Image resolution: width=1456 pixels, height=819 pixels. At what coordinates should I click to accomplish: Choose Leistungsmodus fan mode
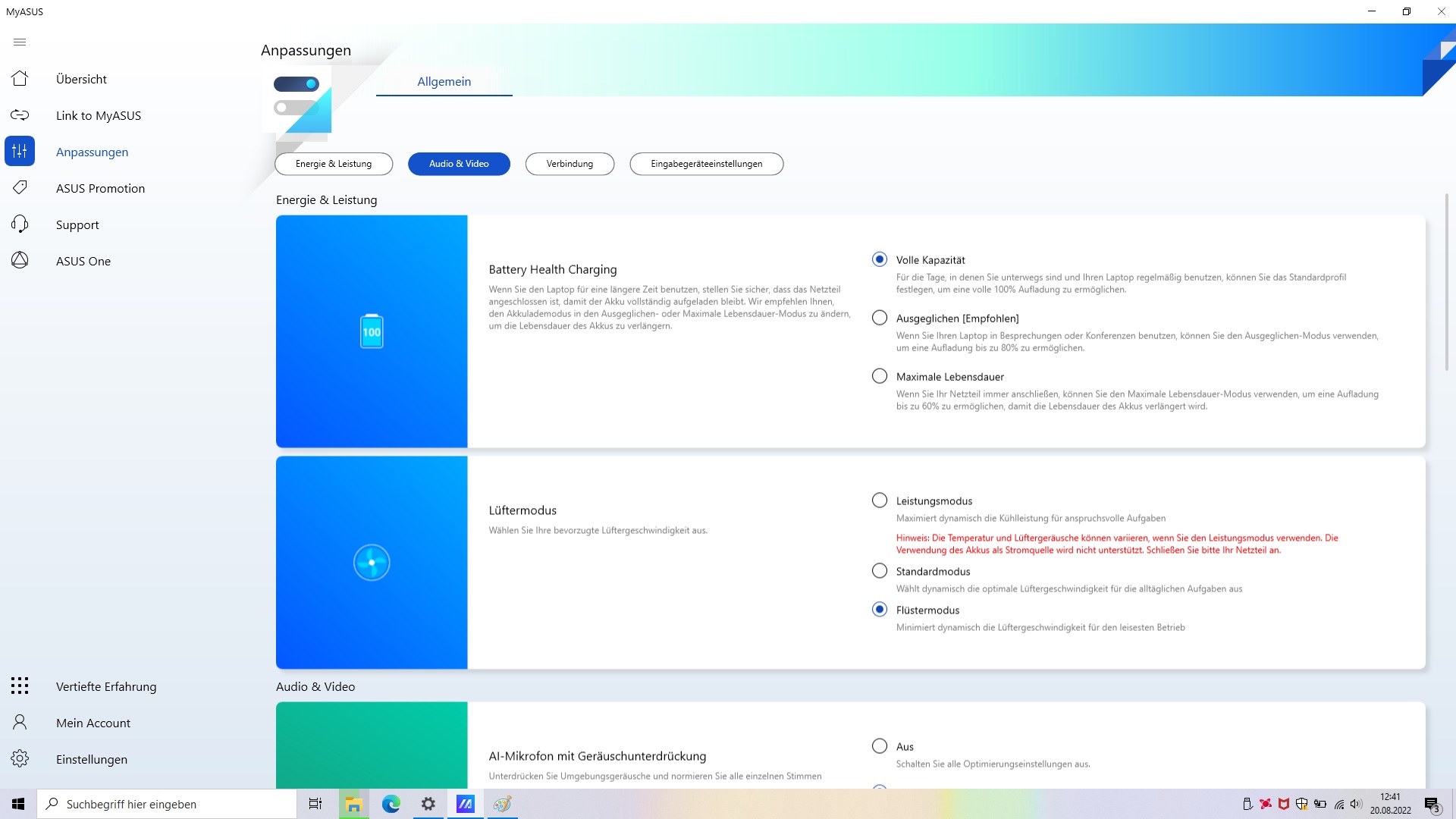pyautogui.click(x=880, y=500)
